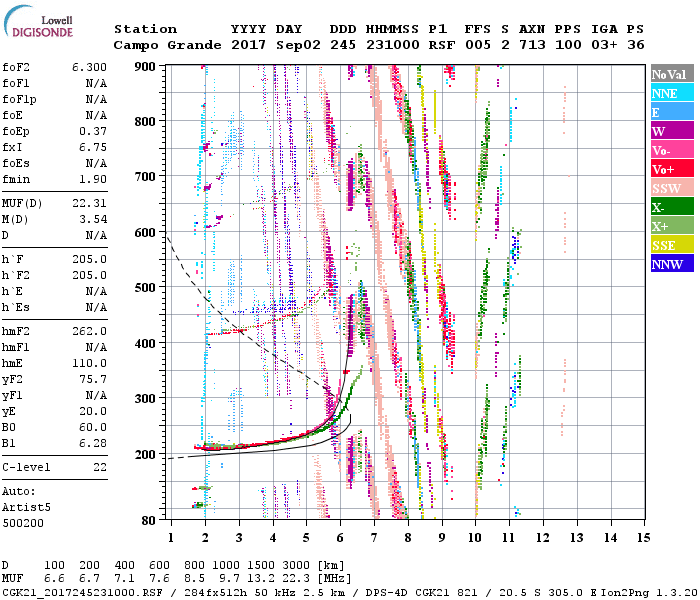
Task: Click the 10 MHz x-axis label
Action: tap(475, 538)
